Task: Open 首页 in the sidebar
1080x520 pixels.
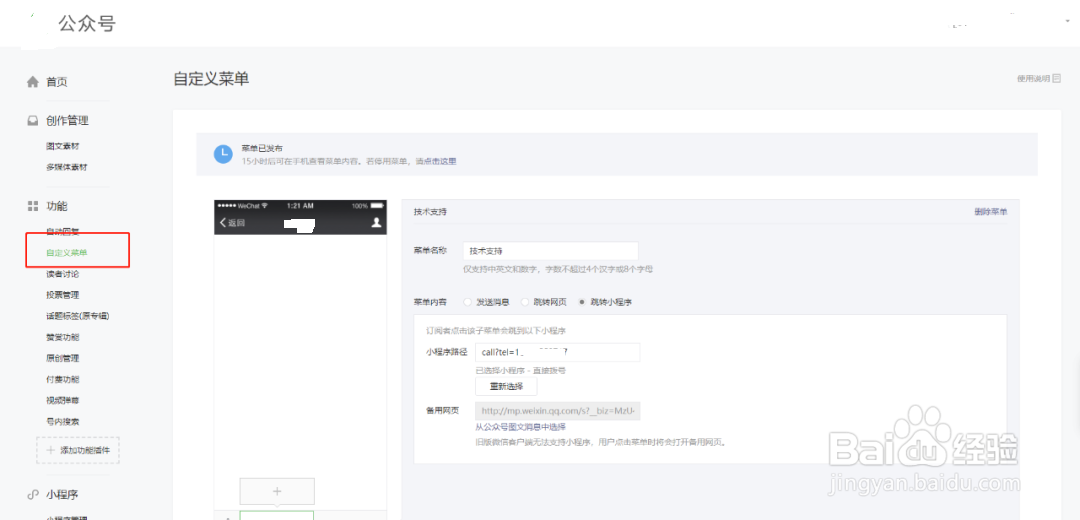Action: point(56,82)
